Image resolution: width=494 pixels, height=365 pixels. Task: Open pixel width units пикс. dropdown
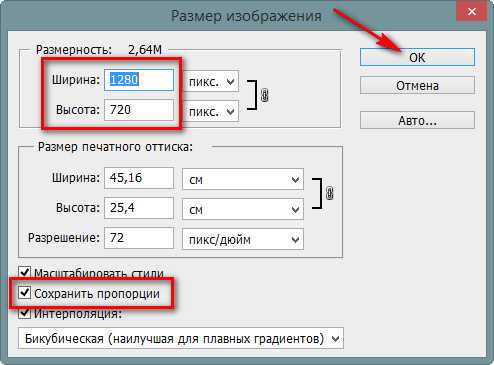pos(211,82)
